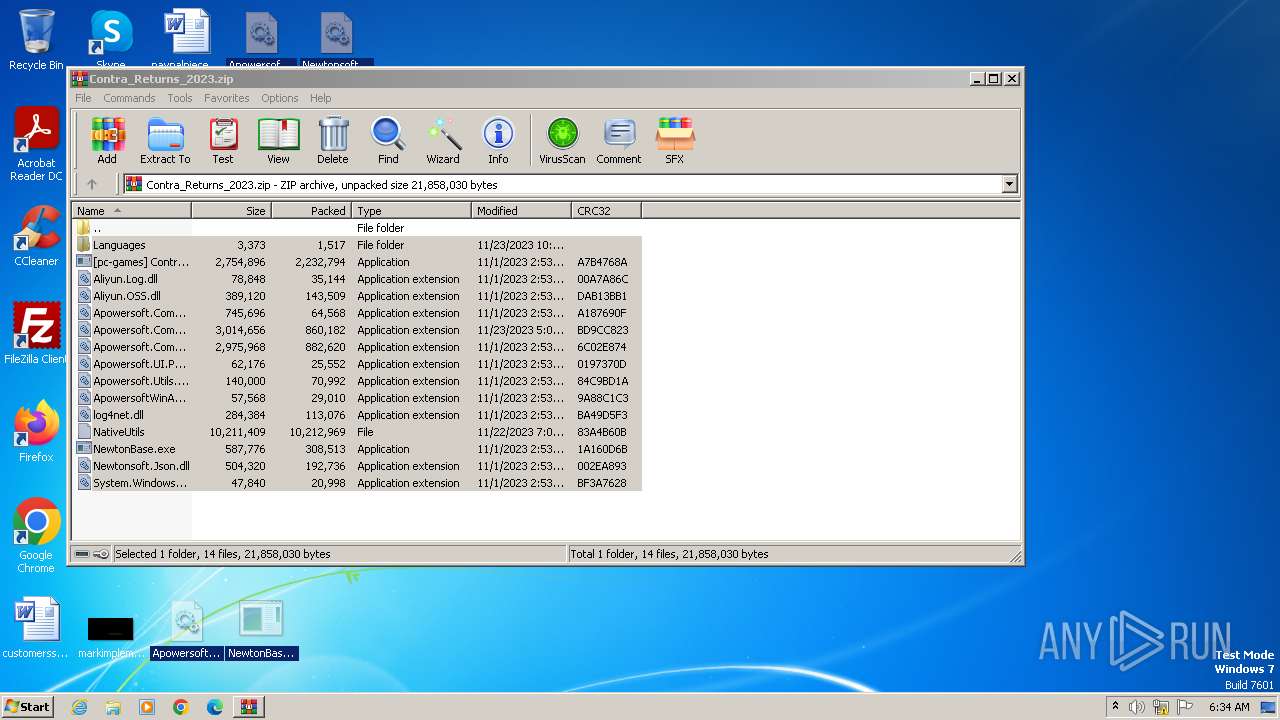Sort by Packed column header

pyautogui.click(x=311, y=211)
